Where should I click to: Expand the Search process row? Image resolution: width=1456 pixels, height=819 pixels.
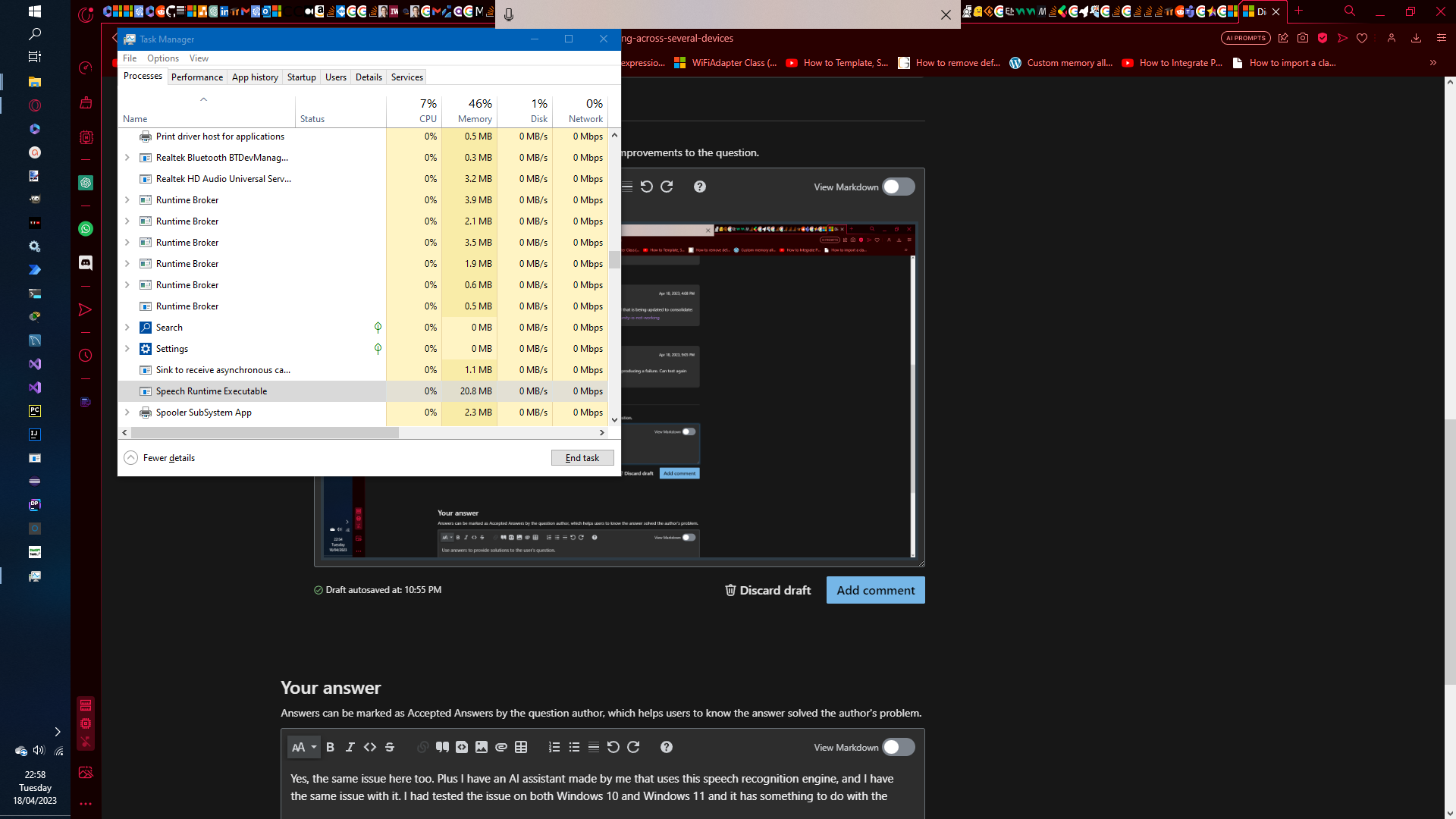127,328
